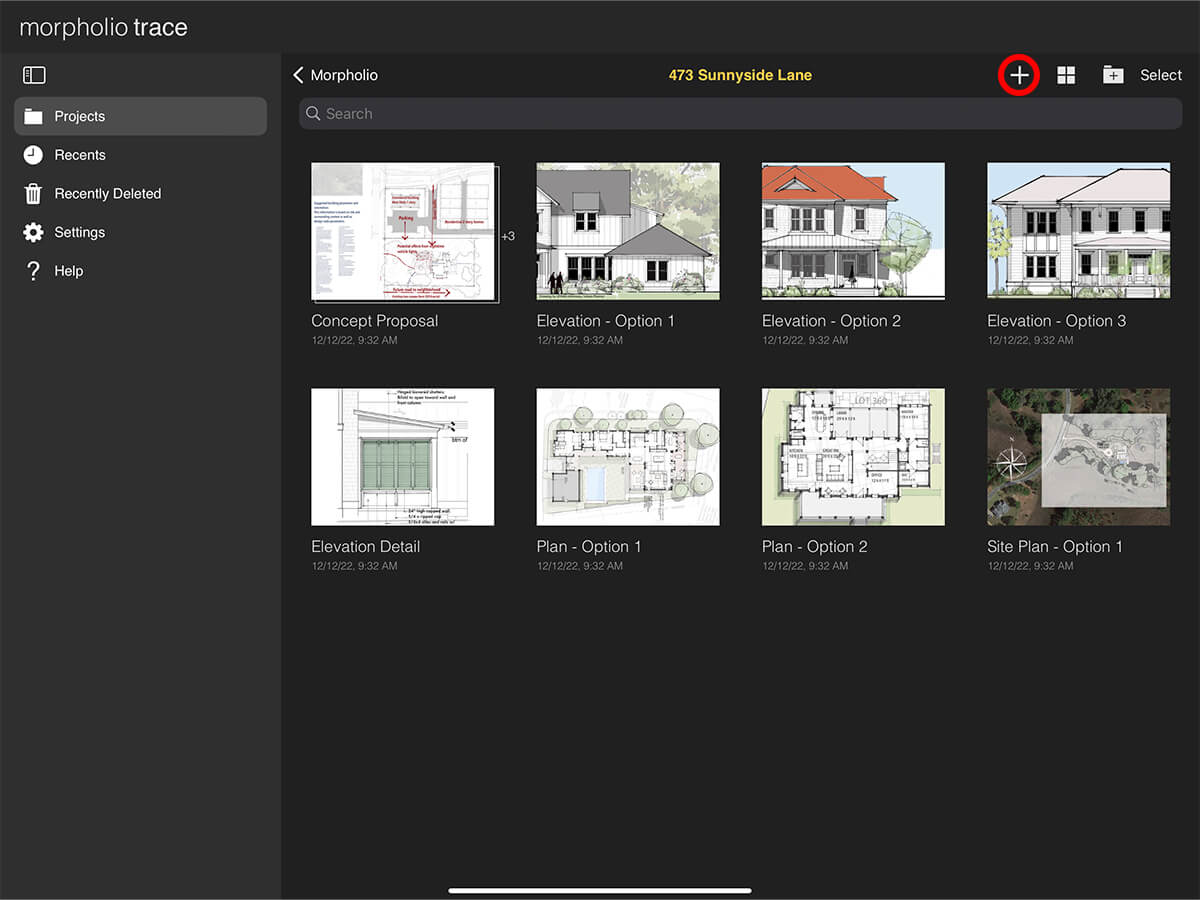Go back to Morpholio folder

(336, 75)
